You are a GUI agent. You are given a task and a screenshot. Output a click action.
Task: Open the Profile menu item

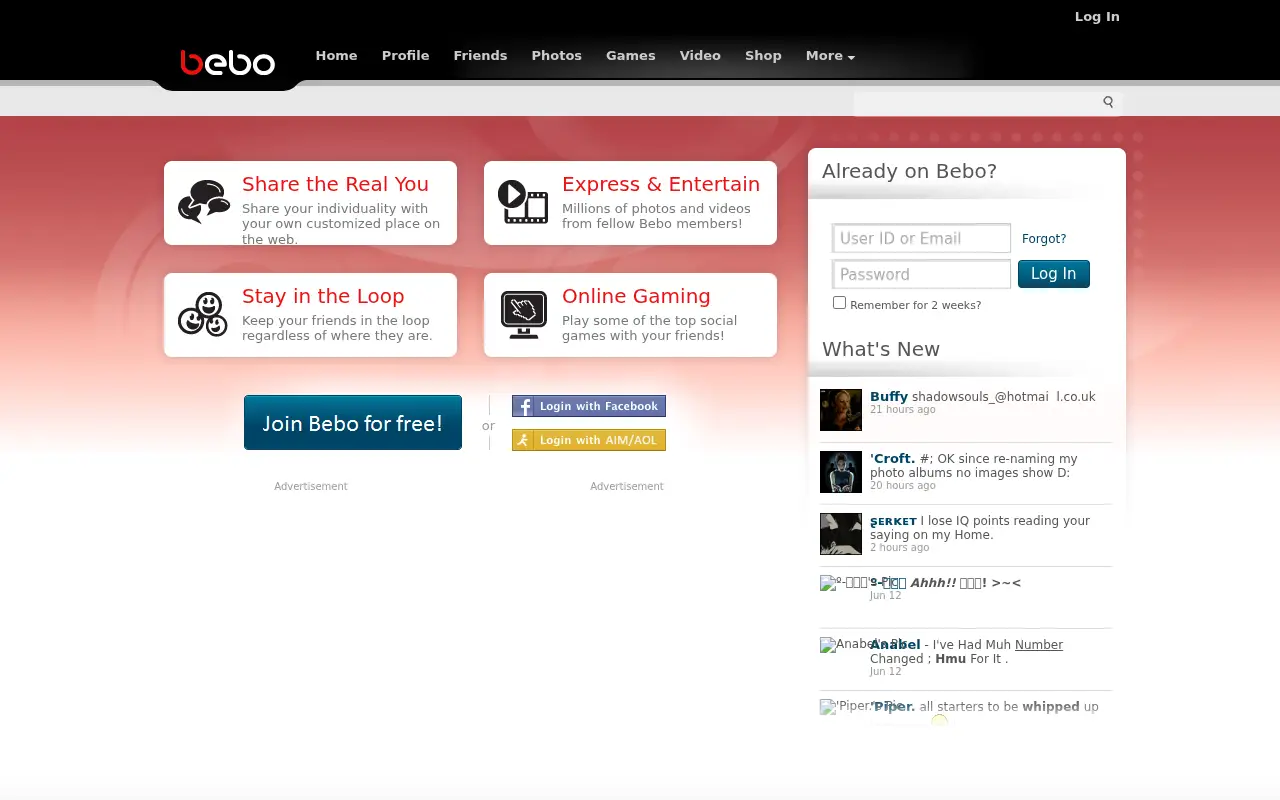405,56
